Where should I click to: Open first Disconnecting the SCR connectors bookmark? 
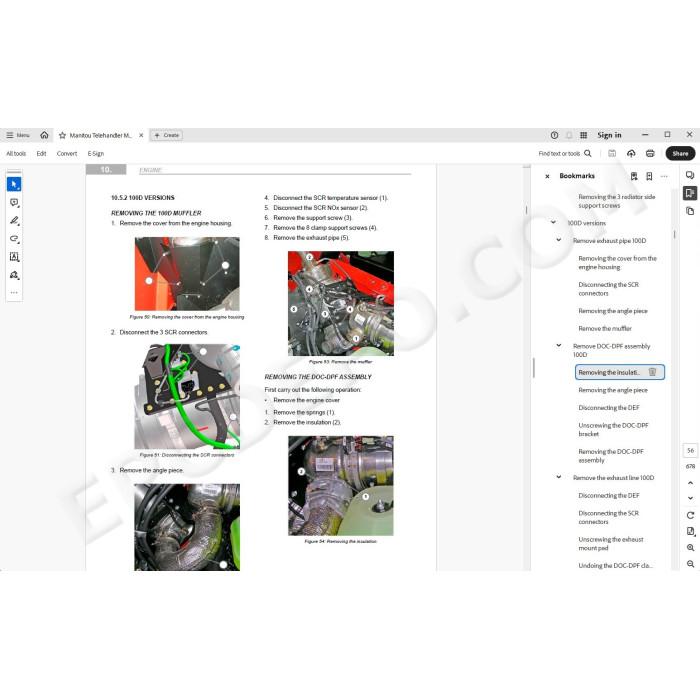(608, 289)
